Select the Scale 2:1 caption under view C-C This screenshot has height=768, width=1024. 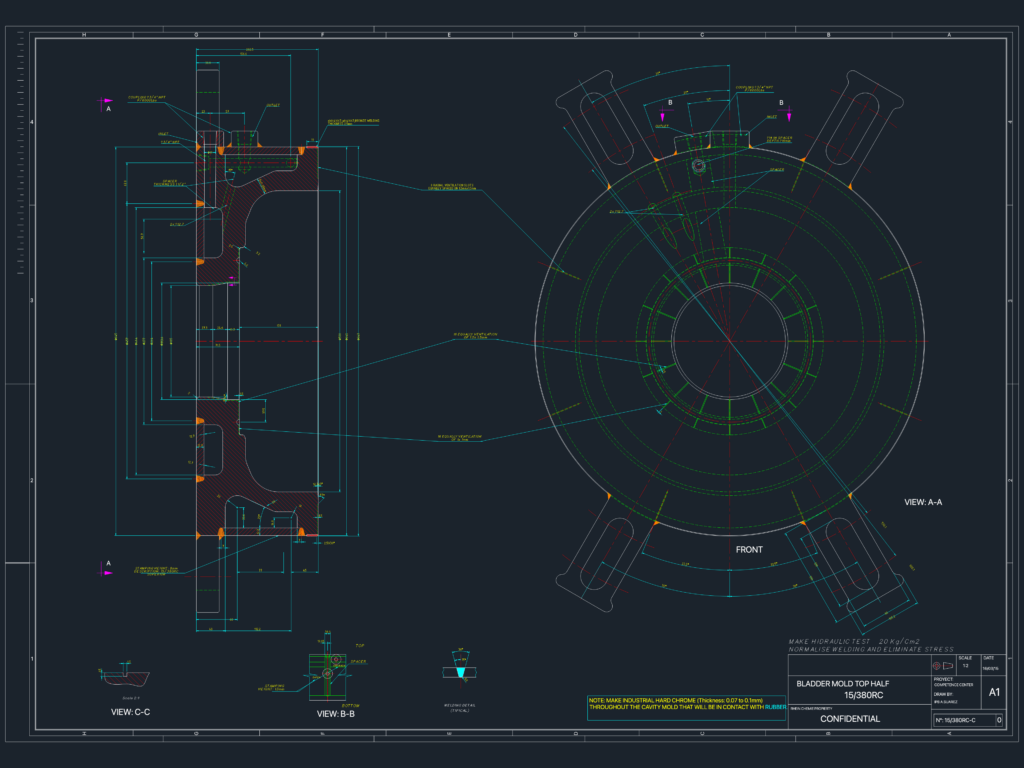pyautogui.click(x=131, y=698)
